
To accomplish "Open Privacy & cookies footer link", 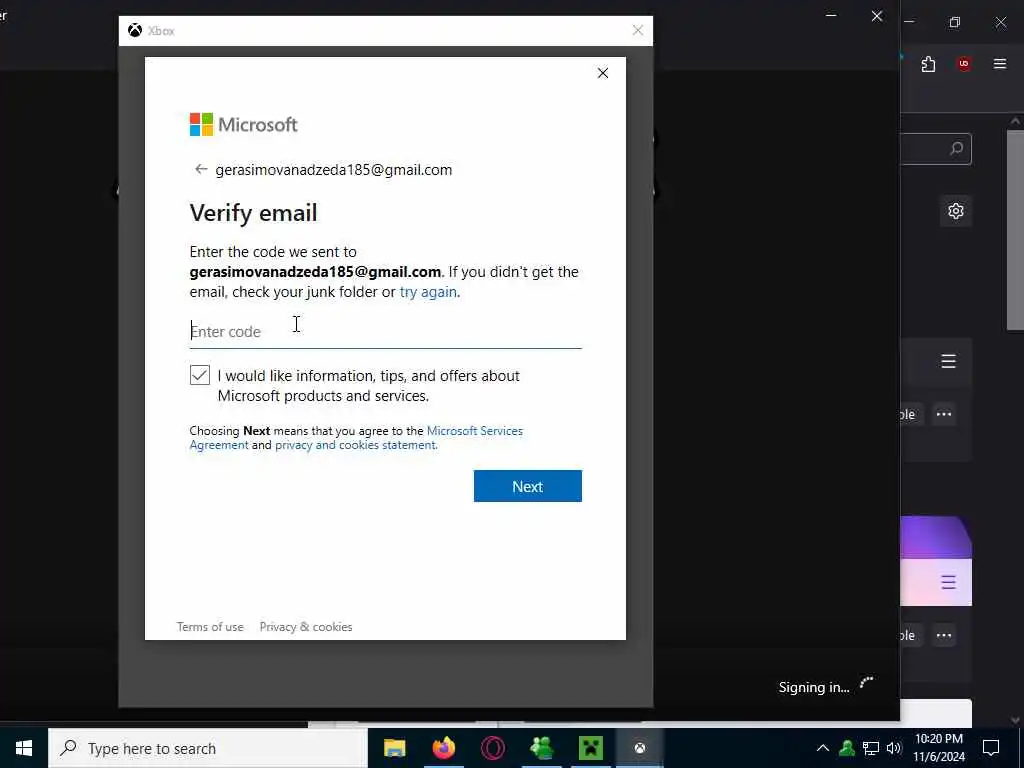I will (306, 626).
